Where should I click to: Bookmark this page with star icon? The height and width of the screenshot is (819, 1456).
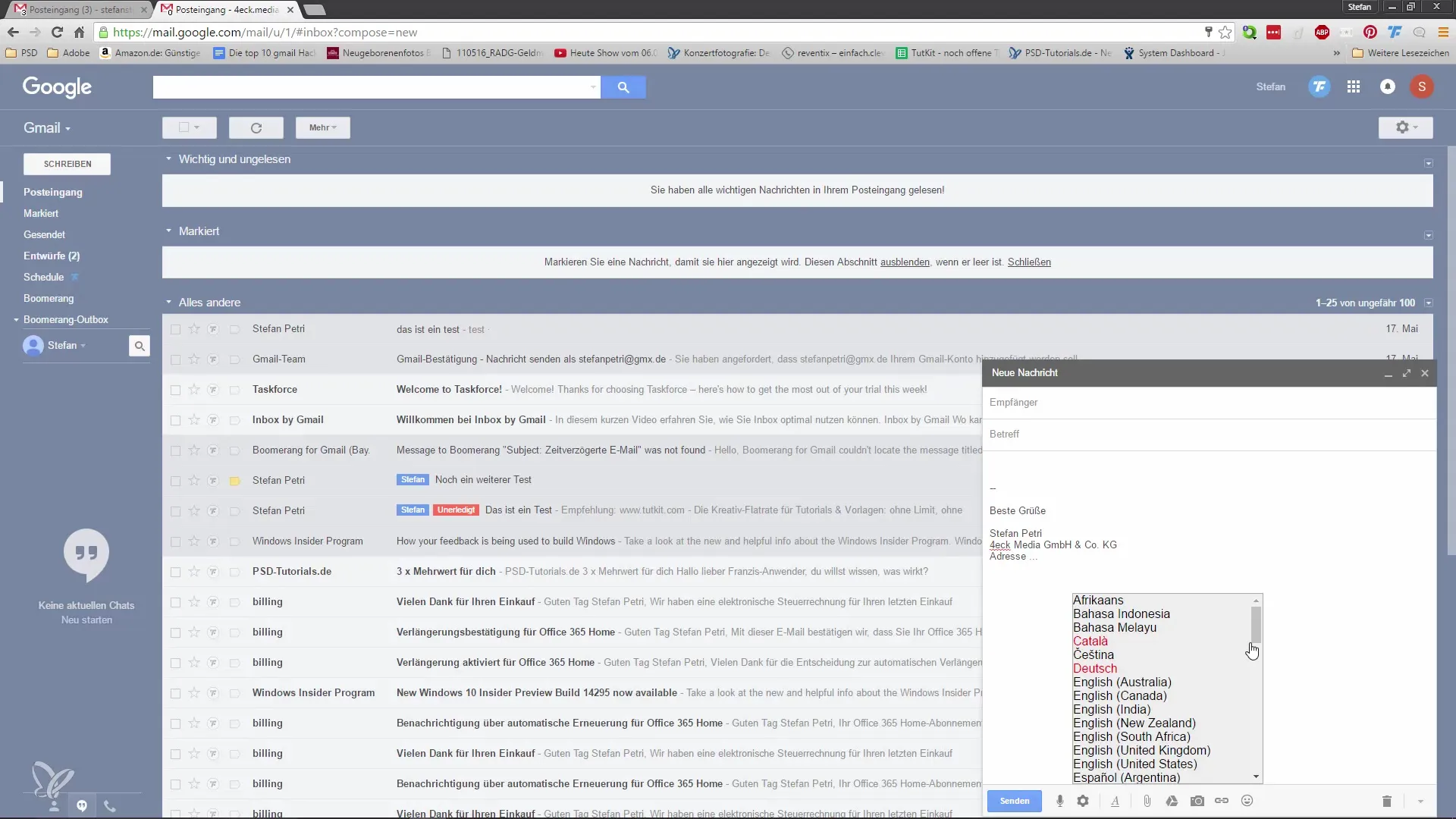coord(1225,32)
